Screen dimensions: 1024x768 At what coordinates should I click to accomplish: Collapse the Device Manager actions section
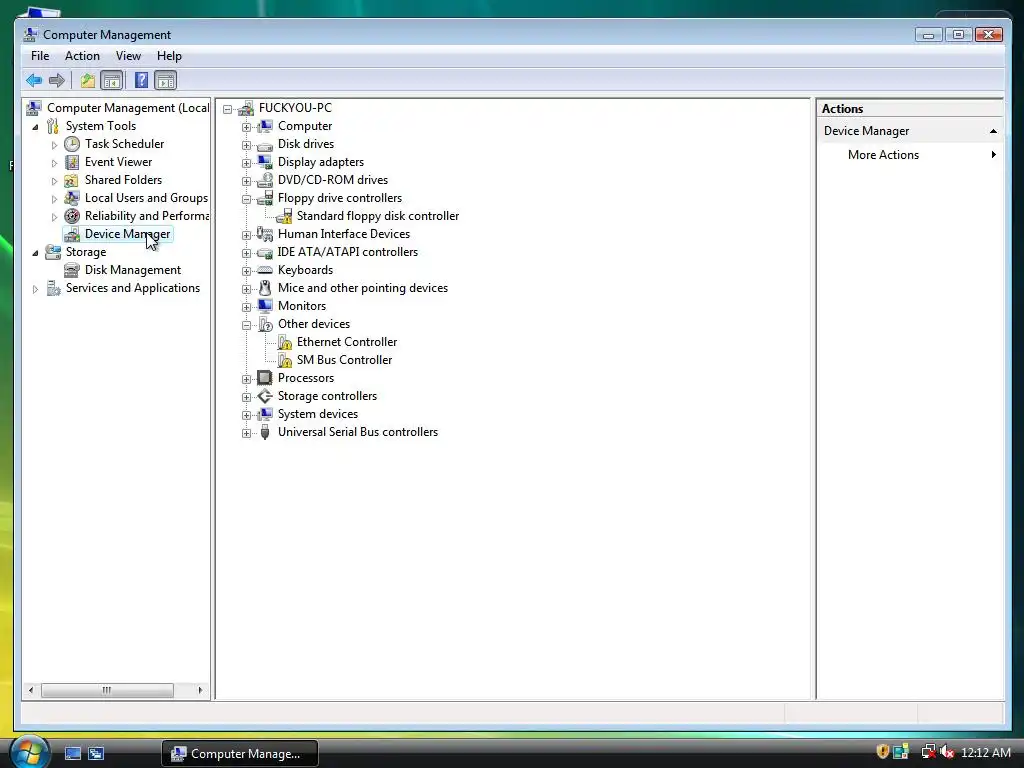(x=993, y=131)
